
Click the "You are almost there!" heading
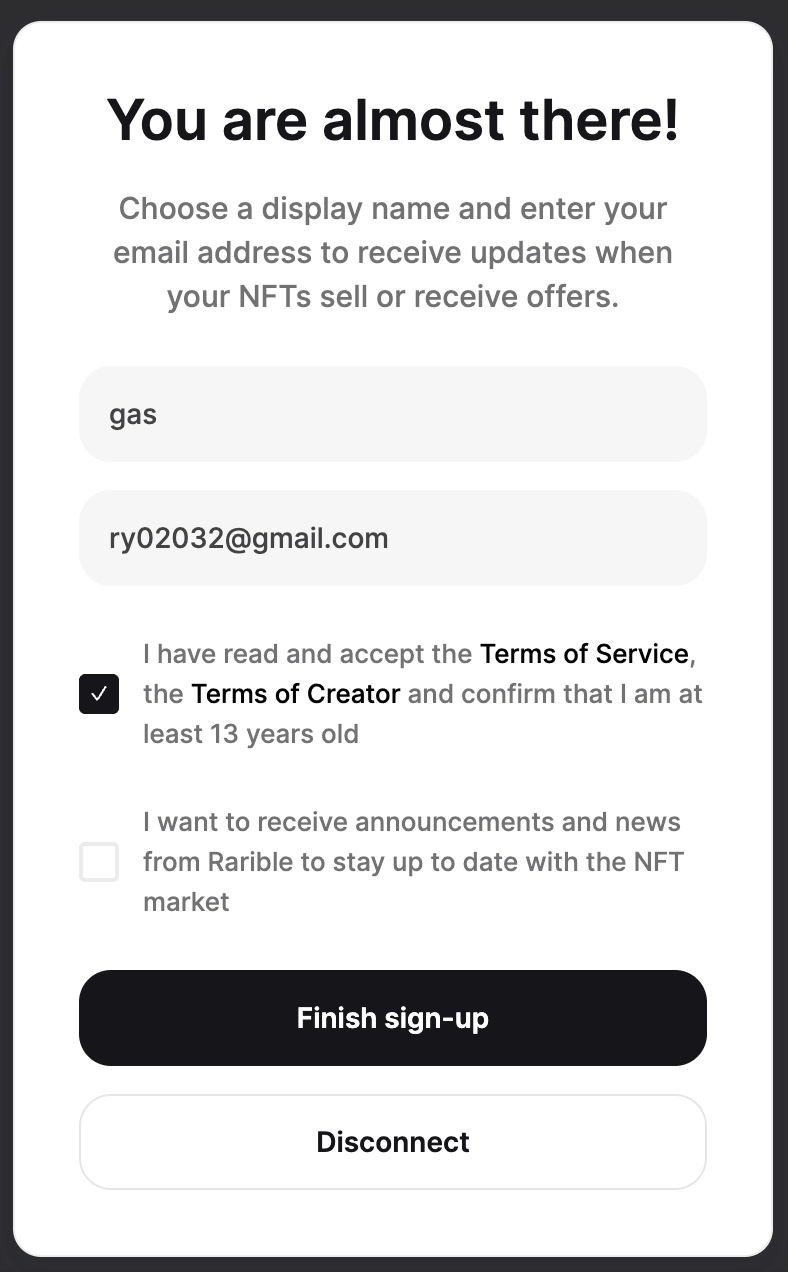point(393,120)
